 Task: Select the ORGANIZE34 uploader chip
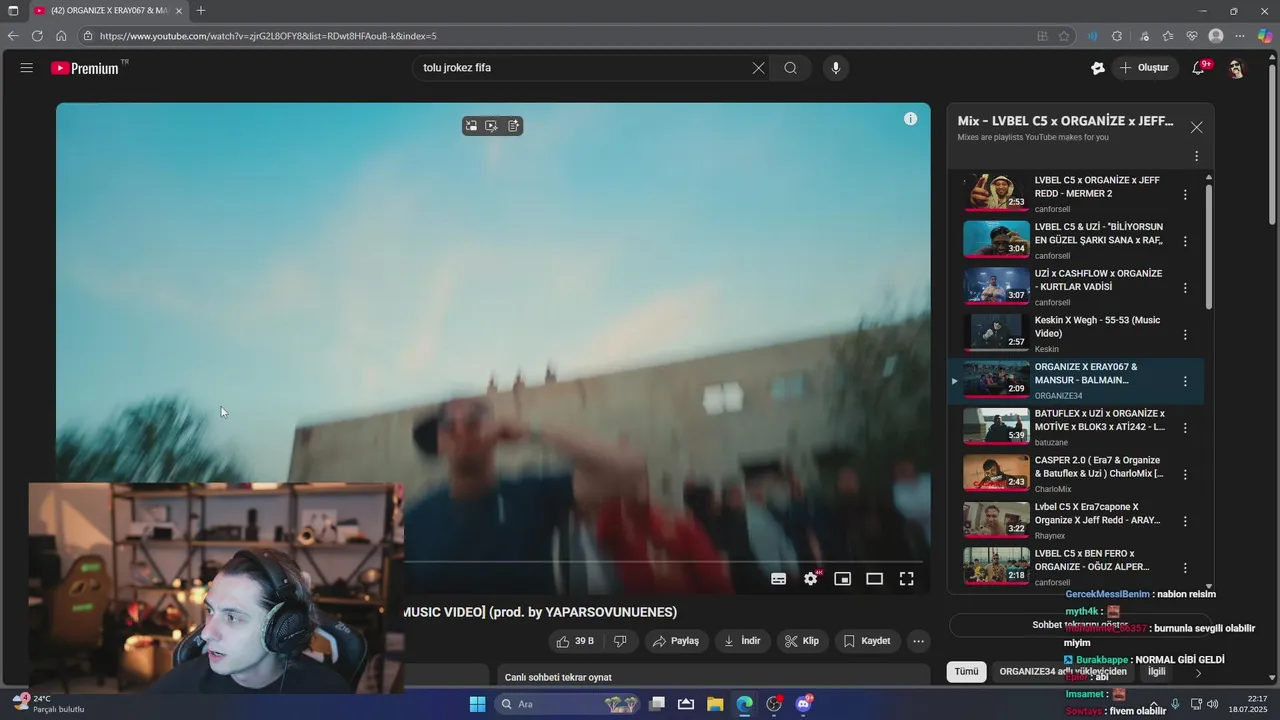click(1062, 672)
